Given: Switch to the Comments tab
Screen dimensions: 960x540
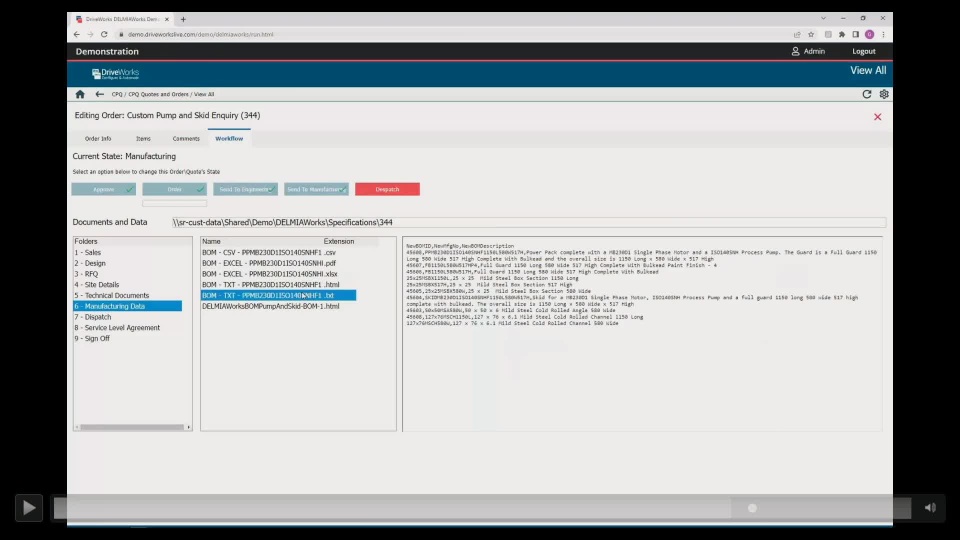Looking at the screenshot, I should click(x=186, y=138).
